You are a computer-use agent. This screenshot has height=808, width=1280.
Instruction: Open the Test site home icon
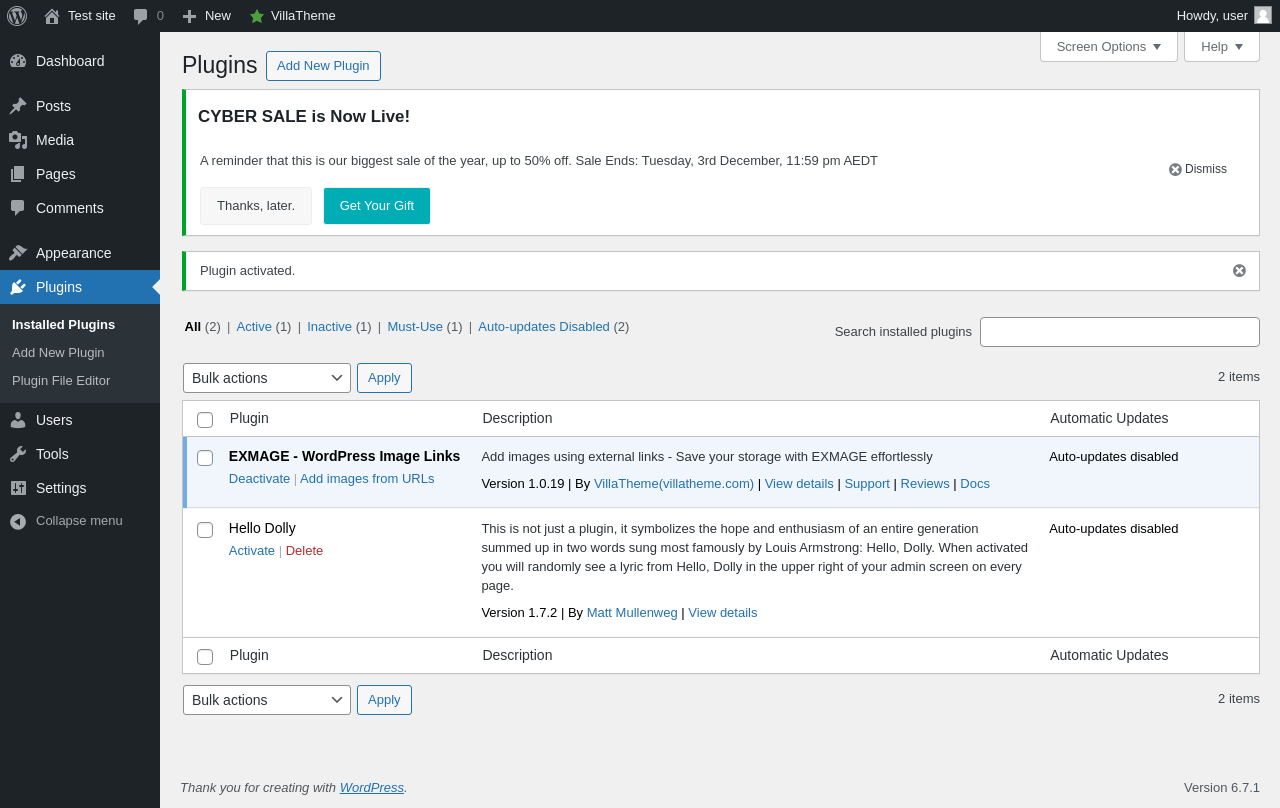tap(52, 16)
